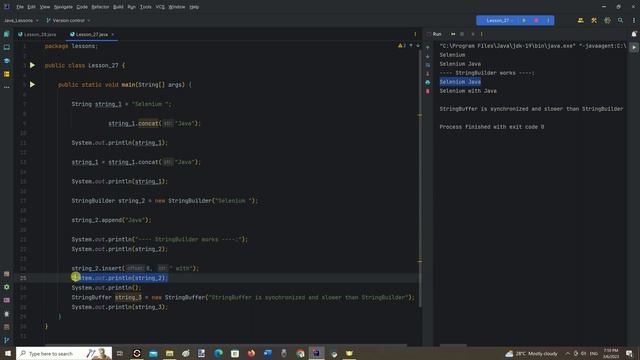Screen dimensions: 640x360
Task: Open the Code menu
Action: [82, 7]
